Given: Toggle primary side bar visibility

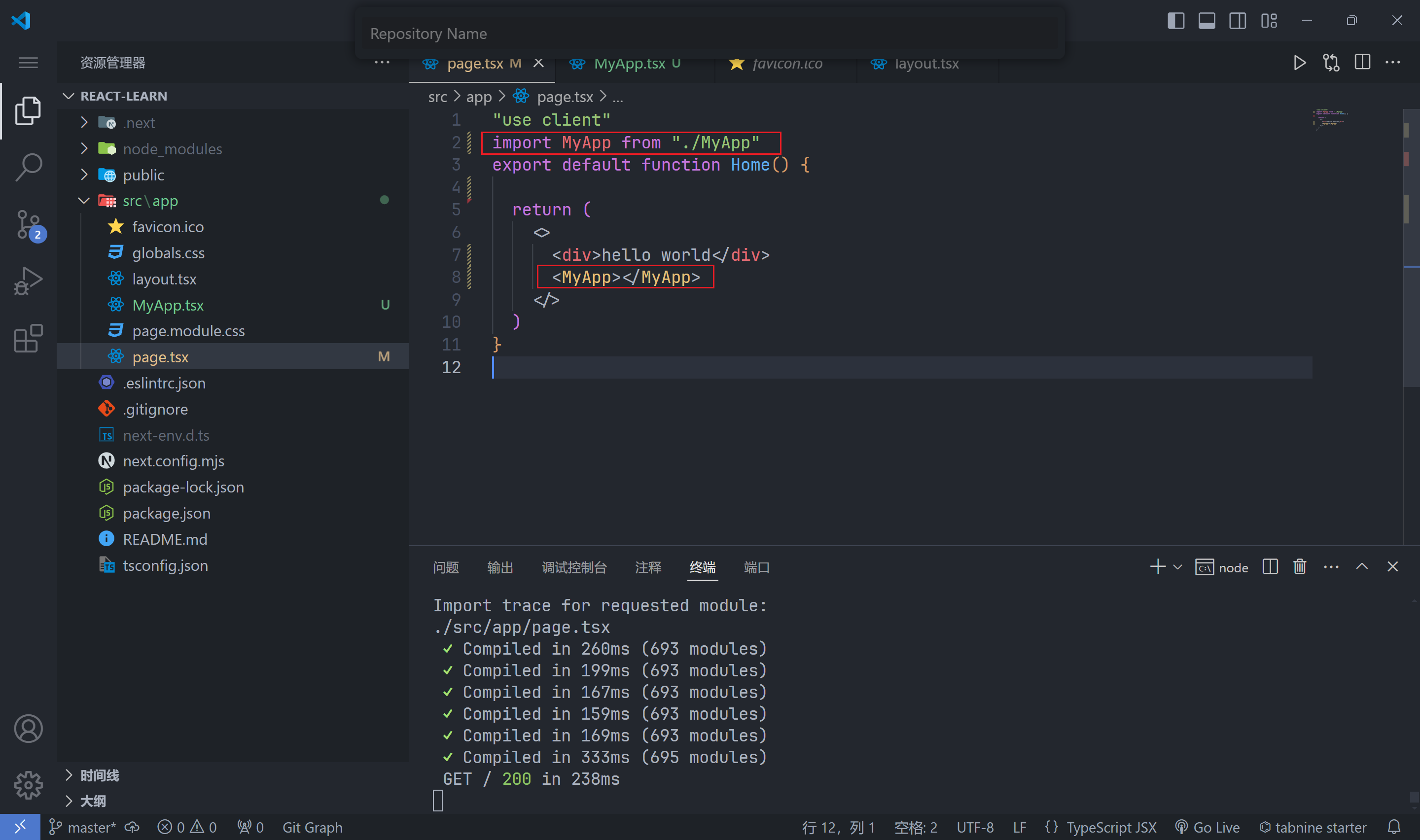Looking at the screenshot, I should pyautogui.click(x=1175, y=21).
